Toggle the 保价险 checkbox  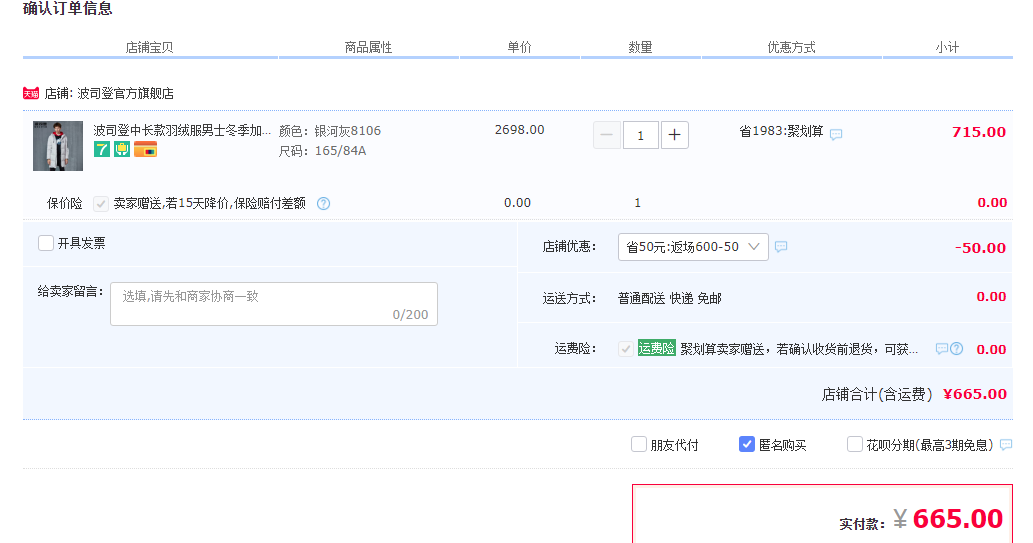click(x=101, y=204)
